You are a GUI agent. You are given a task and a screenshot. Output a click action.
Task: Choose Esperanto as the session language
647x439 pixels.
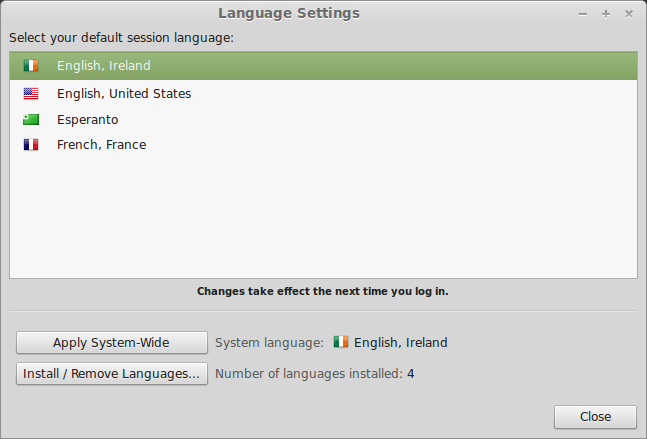coord(88,120)
